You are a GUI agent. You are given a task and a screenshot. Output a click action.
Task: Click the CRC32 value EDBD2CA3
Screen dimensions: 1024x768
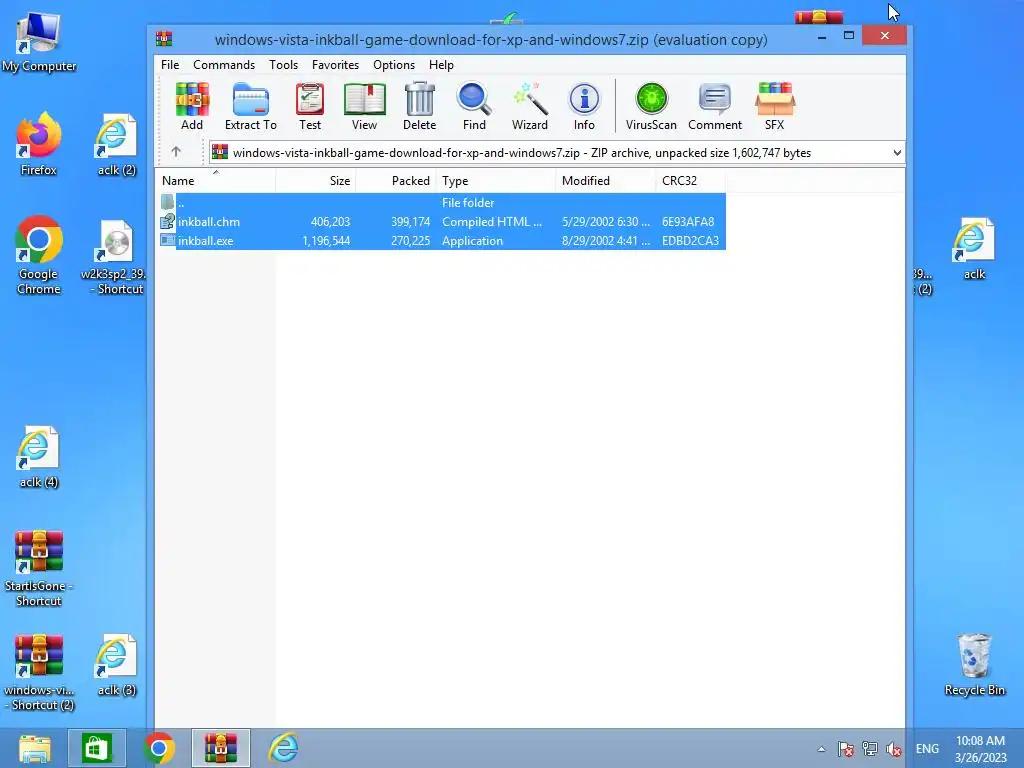pos(690,240)
